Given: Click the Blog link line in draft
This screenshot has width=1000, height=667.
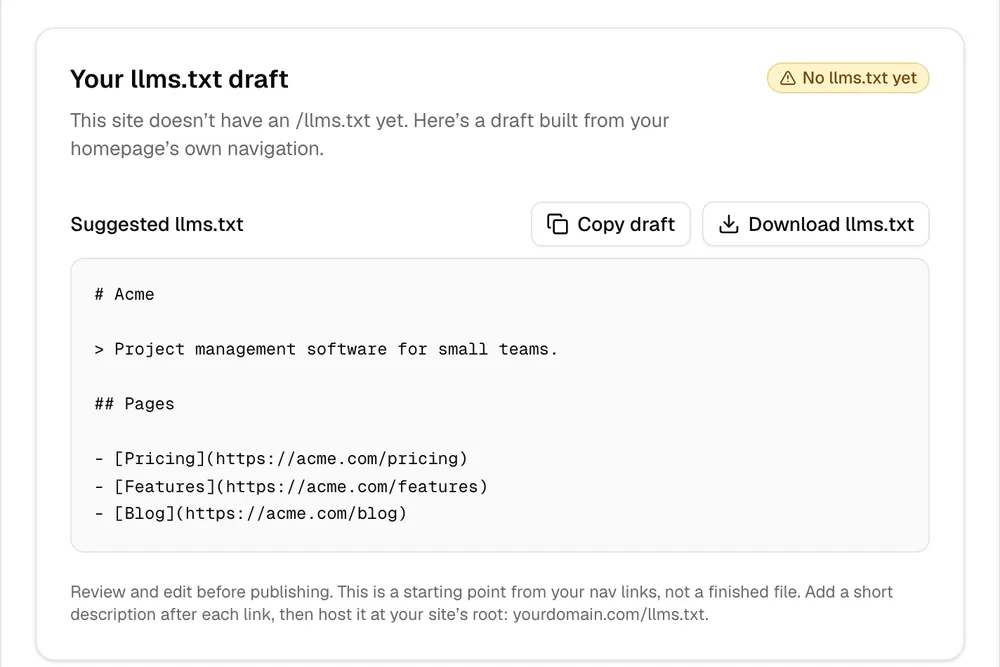Looking at the screenshot, I should (250, 513).
